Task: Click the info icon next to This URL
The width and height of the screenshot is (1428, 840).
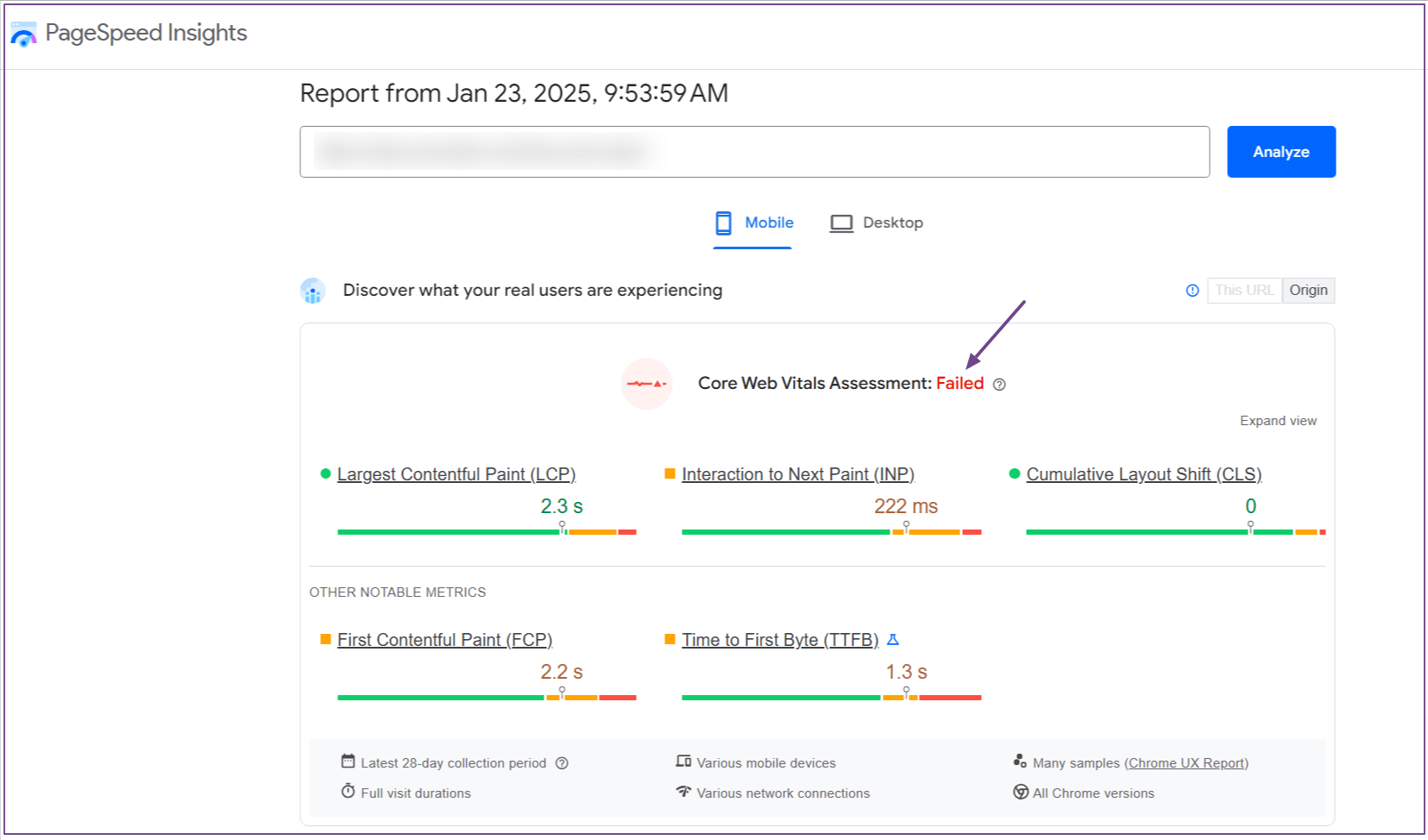Action: [x=1192, y=291]
